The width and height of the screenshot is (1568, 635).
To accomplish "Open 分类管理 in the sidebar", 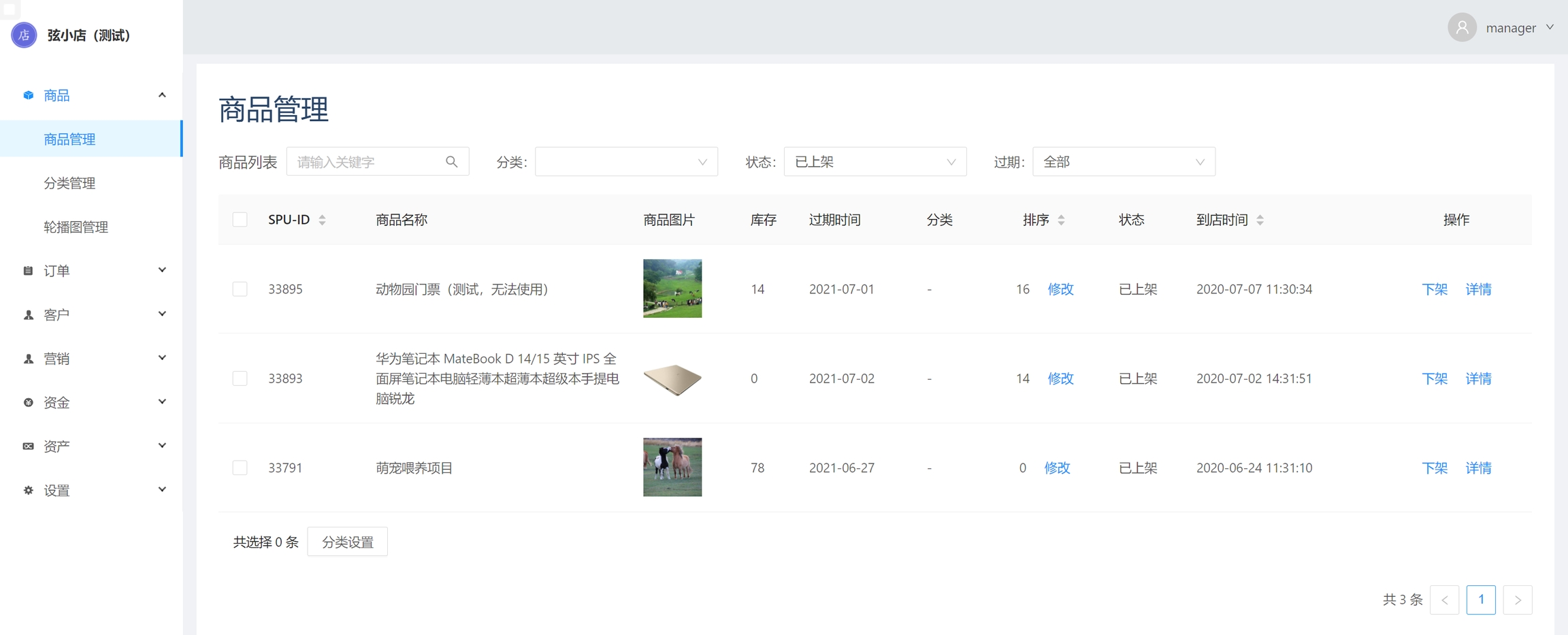I will tap(69, 183).
